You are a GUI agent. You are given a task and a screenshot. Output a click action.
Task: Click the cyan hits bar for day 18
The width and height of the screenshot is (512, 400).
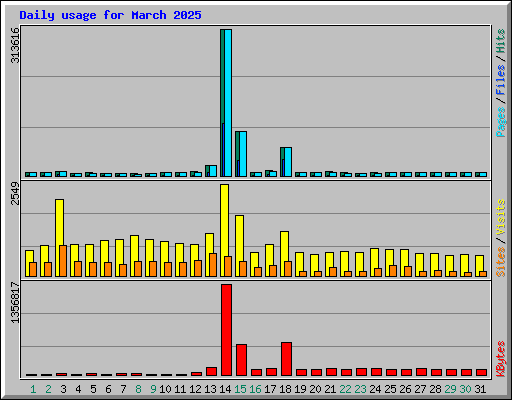point(288,162)
